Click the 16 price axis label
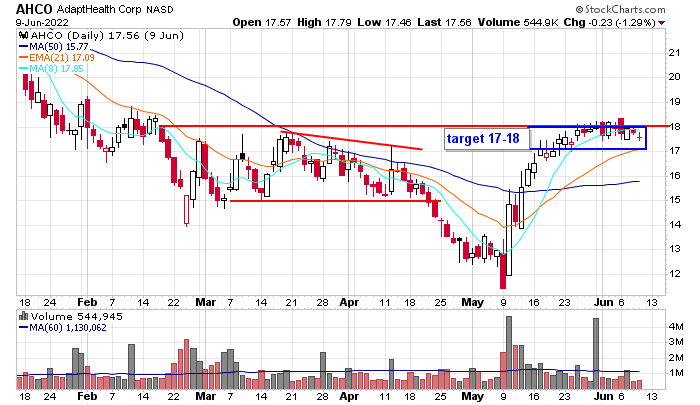The height and width of the screenshot is (405, 700). [x=674, y=175]
